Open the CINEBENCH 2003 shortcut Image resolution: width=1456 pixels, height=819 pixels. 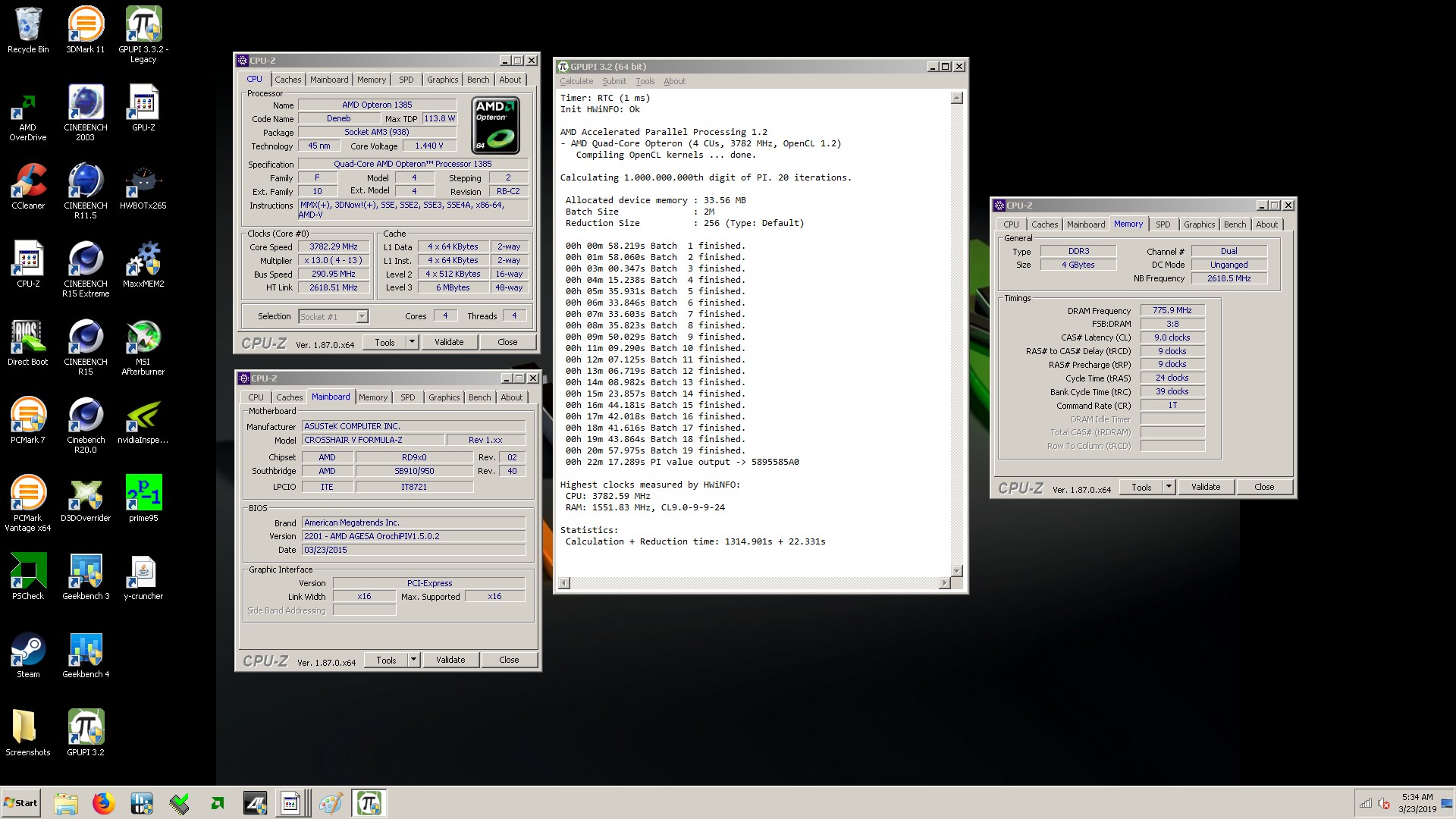86,112
